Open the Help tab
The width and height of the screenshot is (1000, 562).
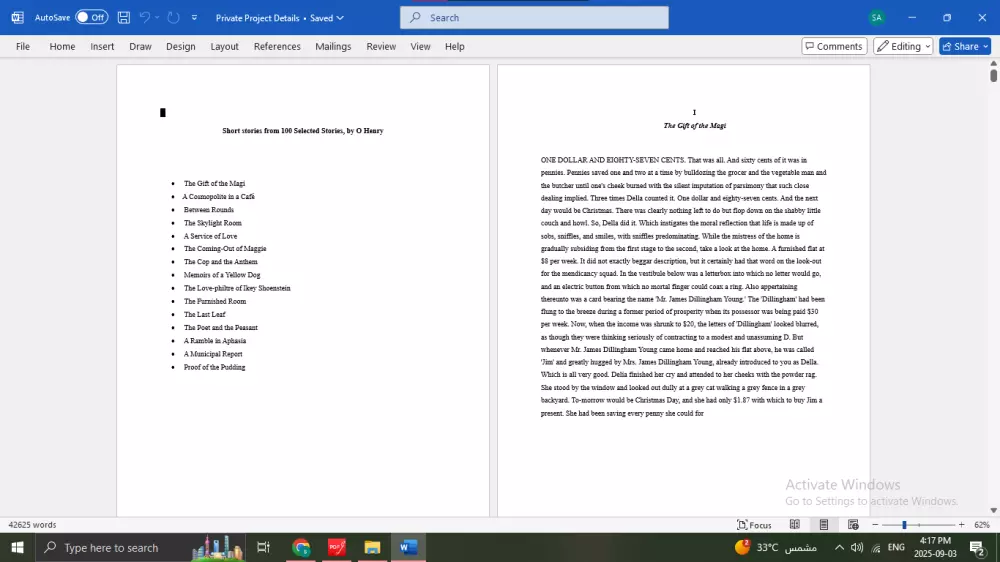pyautogui.click(x=455, y=46)
